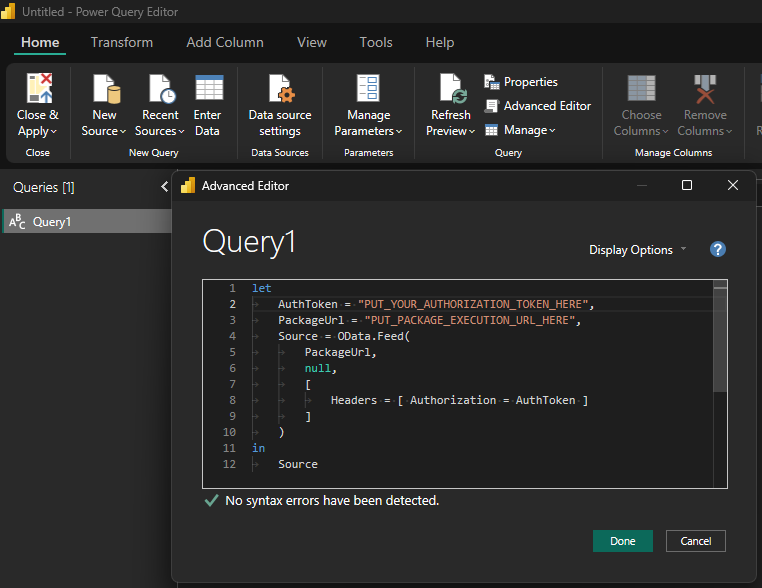
Task: Click the Close & Apply icon
Action: (38, 89)
